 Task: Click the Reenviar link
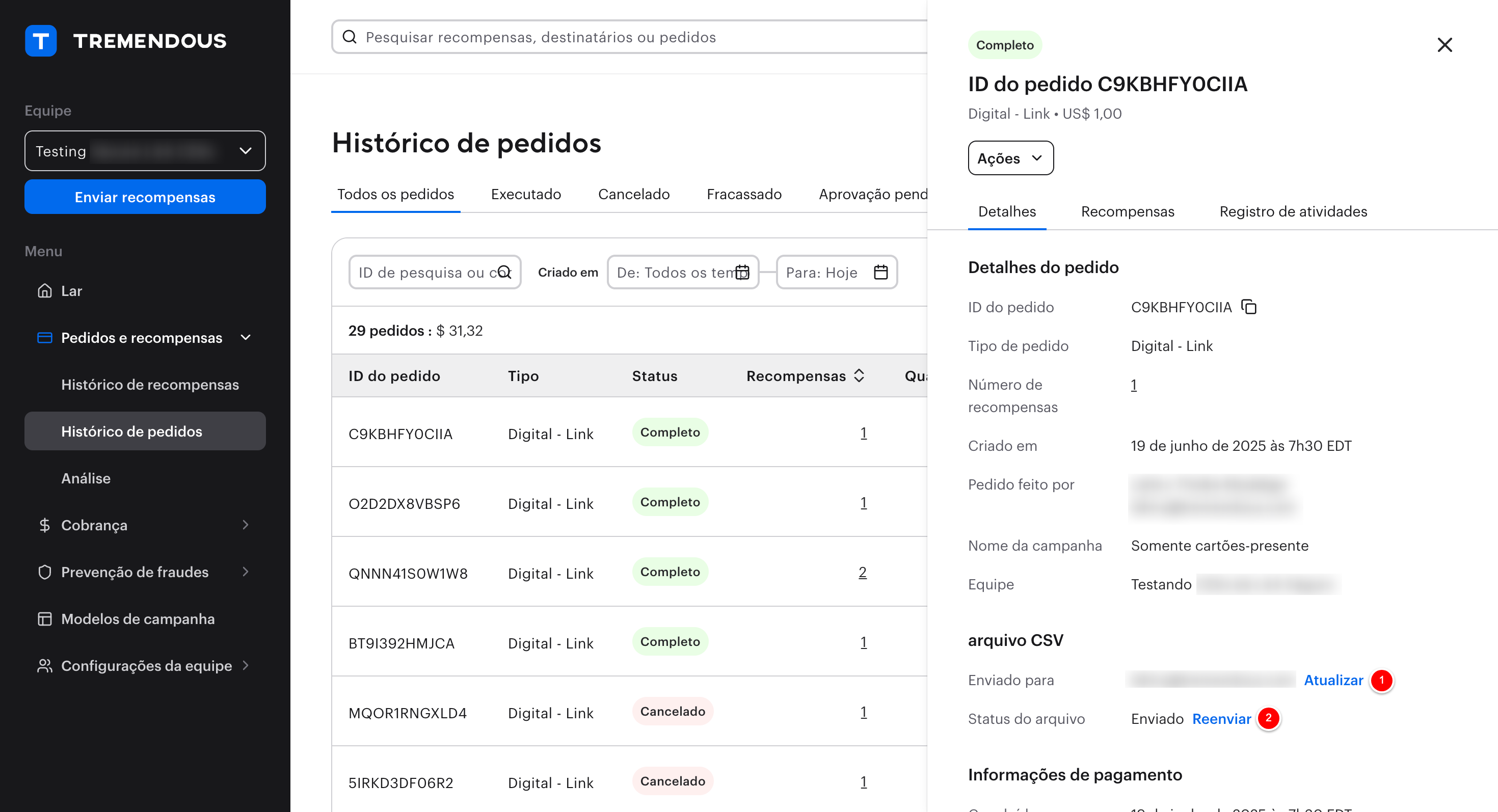(1221, 719)
